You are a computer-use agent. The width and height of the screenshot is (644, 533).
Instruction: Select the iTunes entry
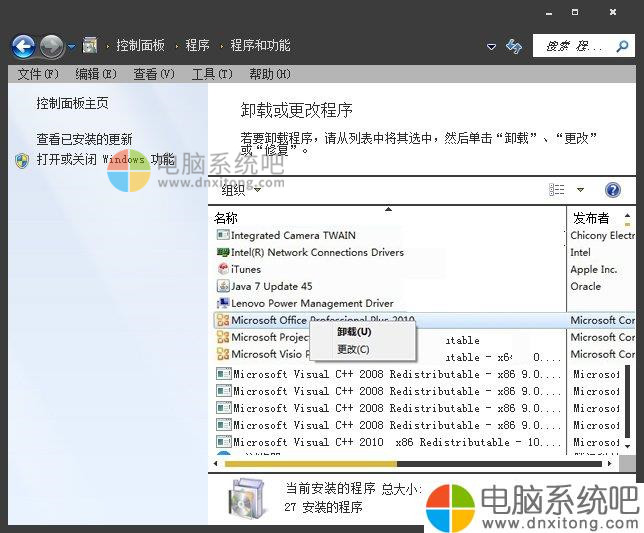click(x=246, y=269)
